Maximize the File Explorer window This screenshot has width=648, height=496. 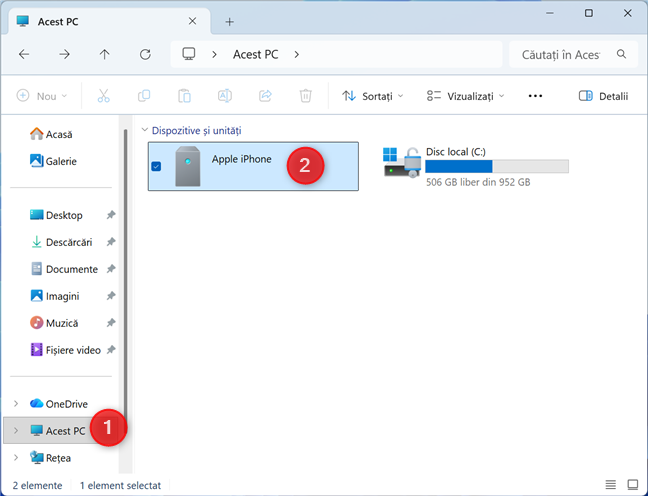(x=588, y=13)
